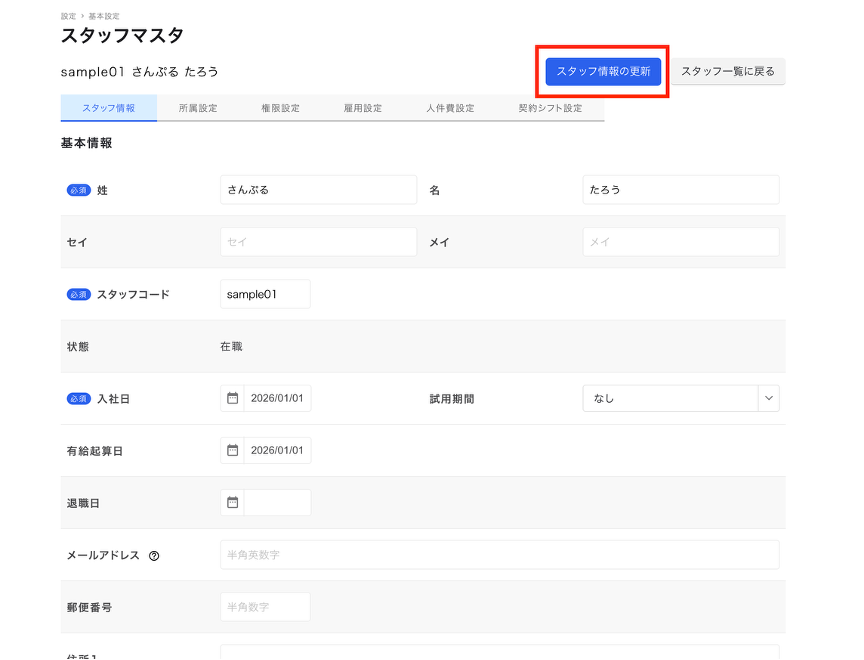Click the セイ katakana input field
This screenshot has height=660, width=864.
pyautogui.click(x=318, y=242)
